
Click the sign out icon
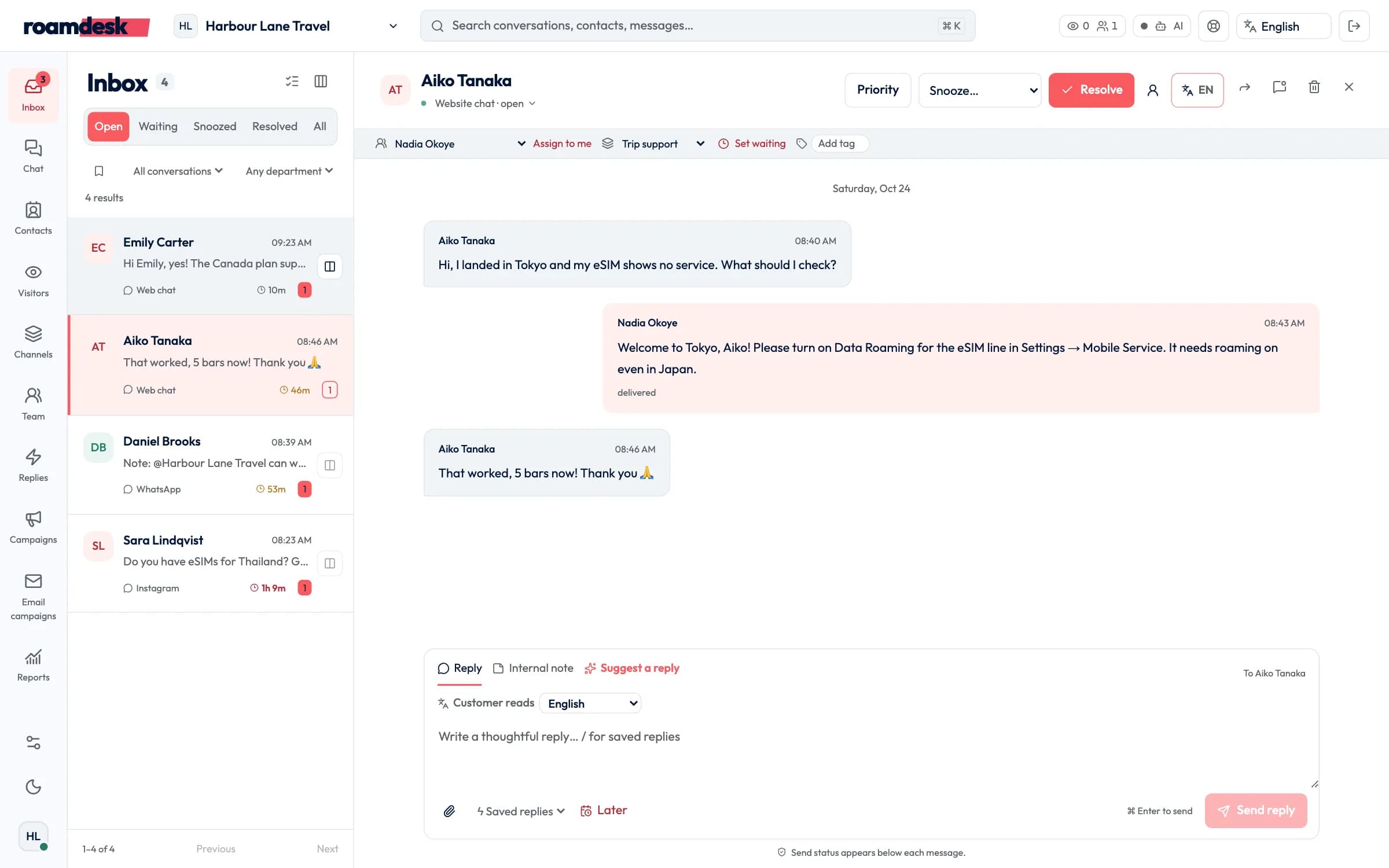pyautogui.click(x=1354, y=26)
